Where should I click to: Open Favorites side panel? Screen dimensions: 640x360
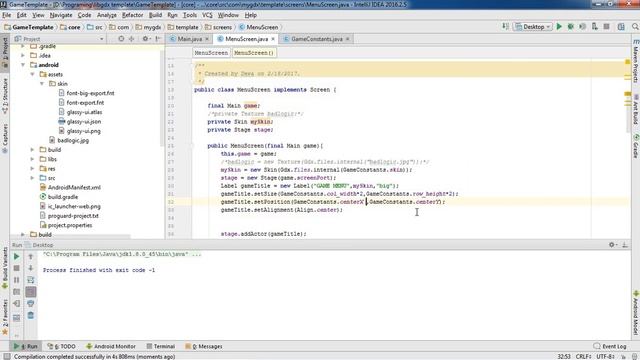click(x=5, y=317)
